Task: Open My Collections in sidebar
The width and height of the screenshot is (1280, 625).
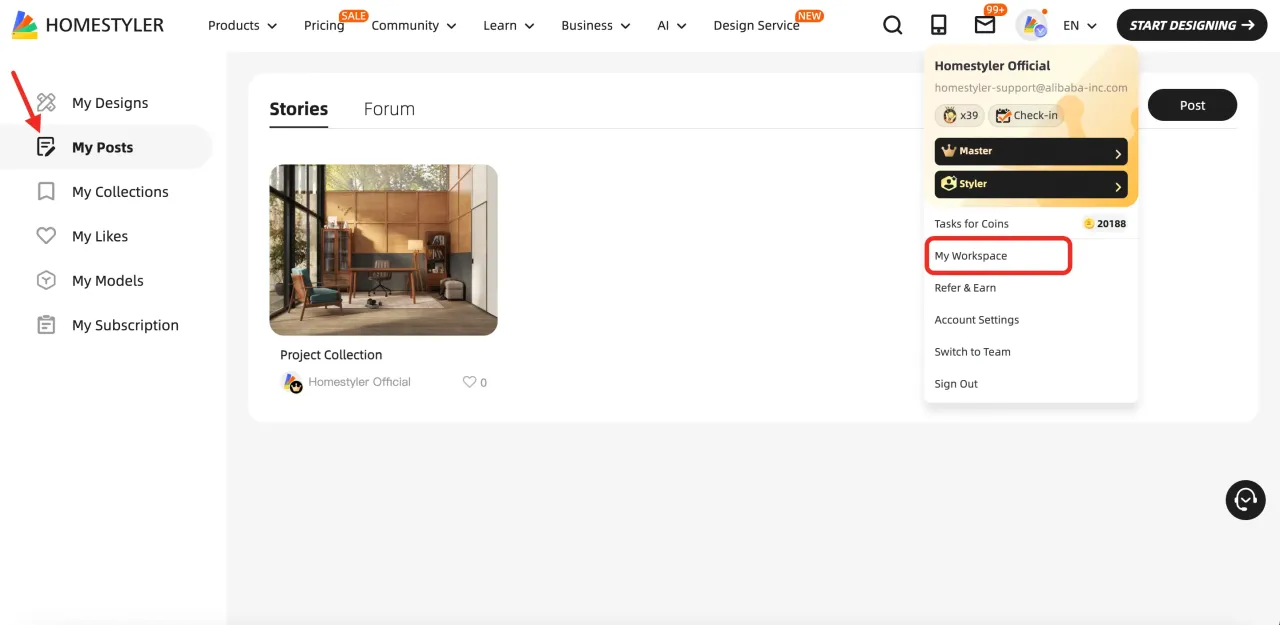Action: [119, 192]
